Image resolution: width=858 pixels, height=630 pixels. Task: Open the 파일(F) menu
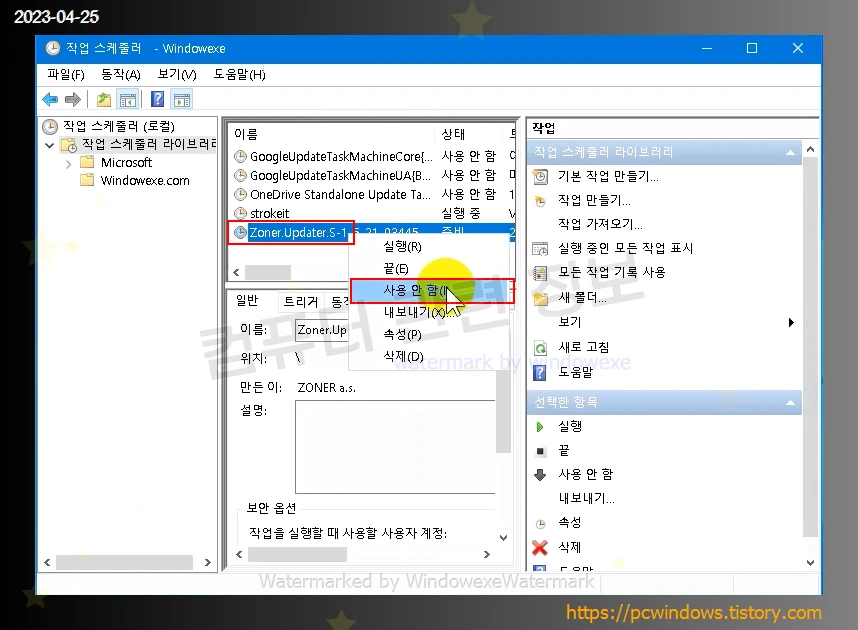tap(66, 74)
